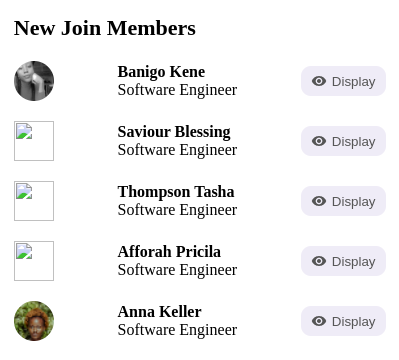
Task: Click the eye icon in Saviour Blessing's row
Action: [x=319, y=141]
